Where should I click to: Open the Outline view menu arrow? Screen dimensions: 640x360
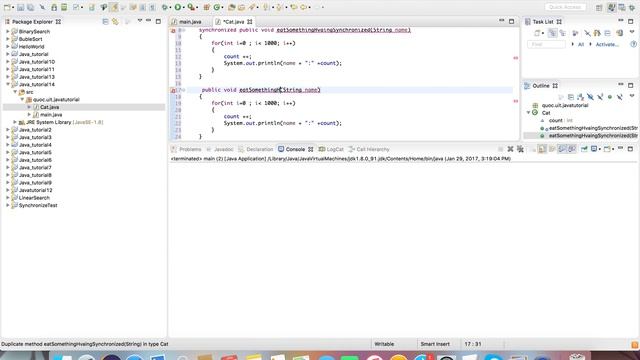[632, 96]
